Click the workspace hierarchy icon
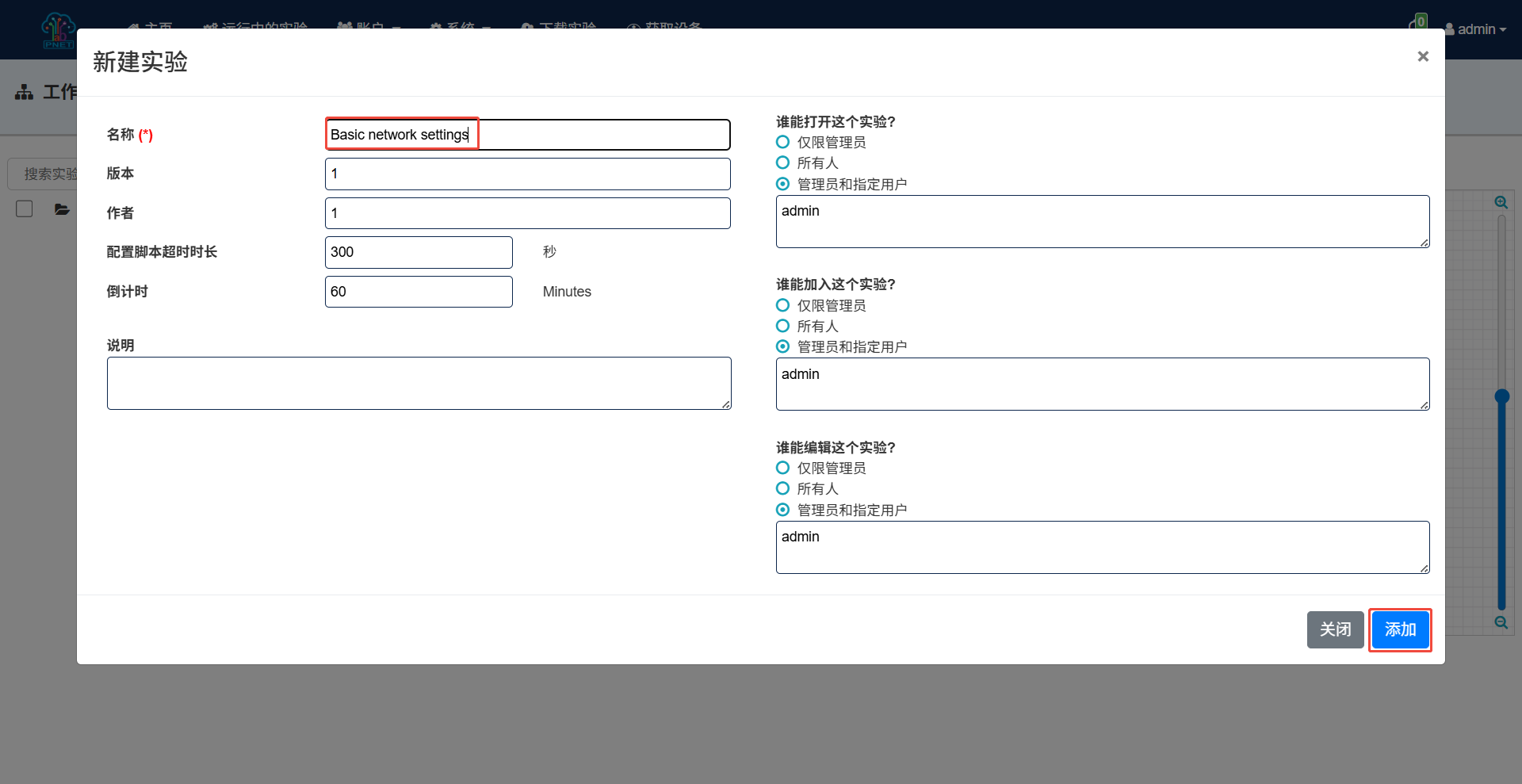 tap(25, 92)
